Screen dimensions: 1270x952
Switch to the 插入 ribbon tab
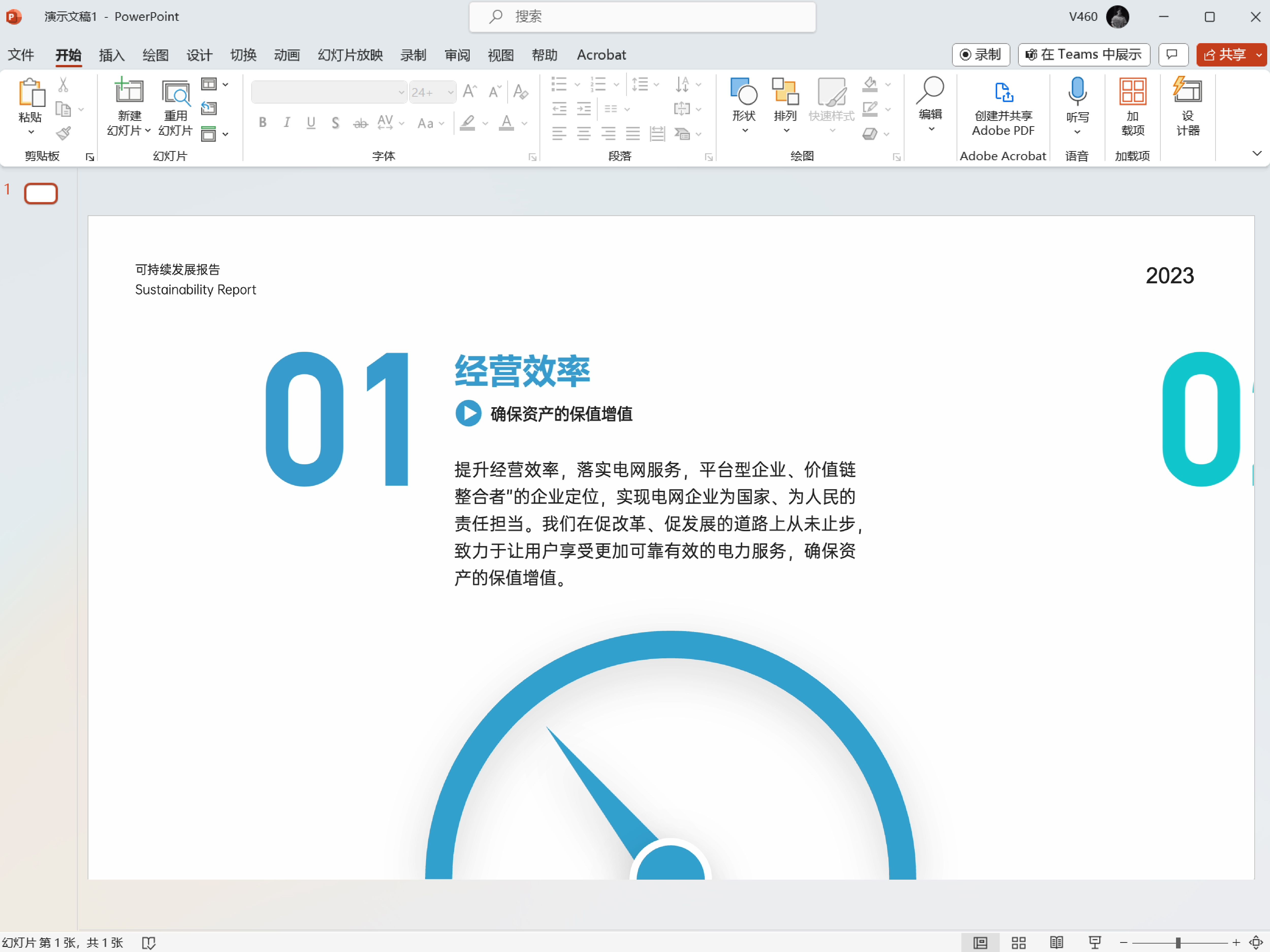pyautogui.click(x=112, y=55)
